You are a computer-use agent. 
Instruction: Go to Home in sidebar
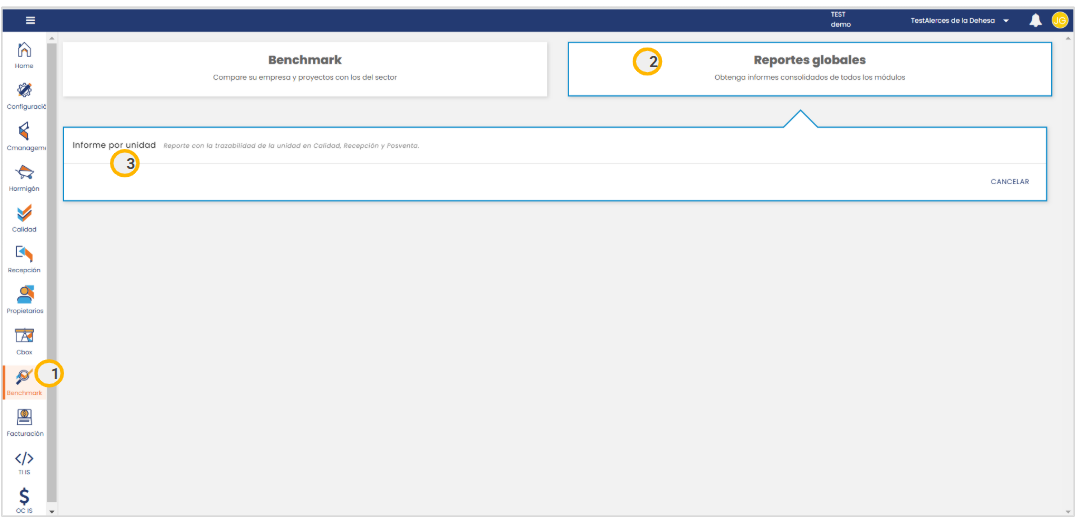24,51
